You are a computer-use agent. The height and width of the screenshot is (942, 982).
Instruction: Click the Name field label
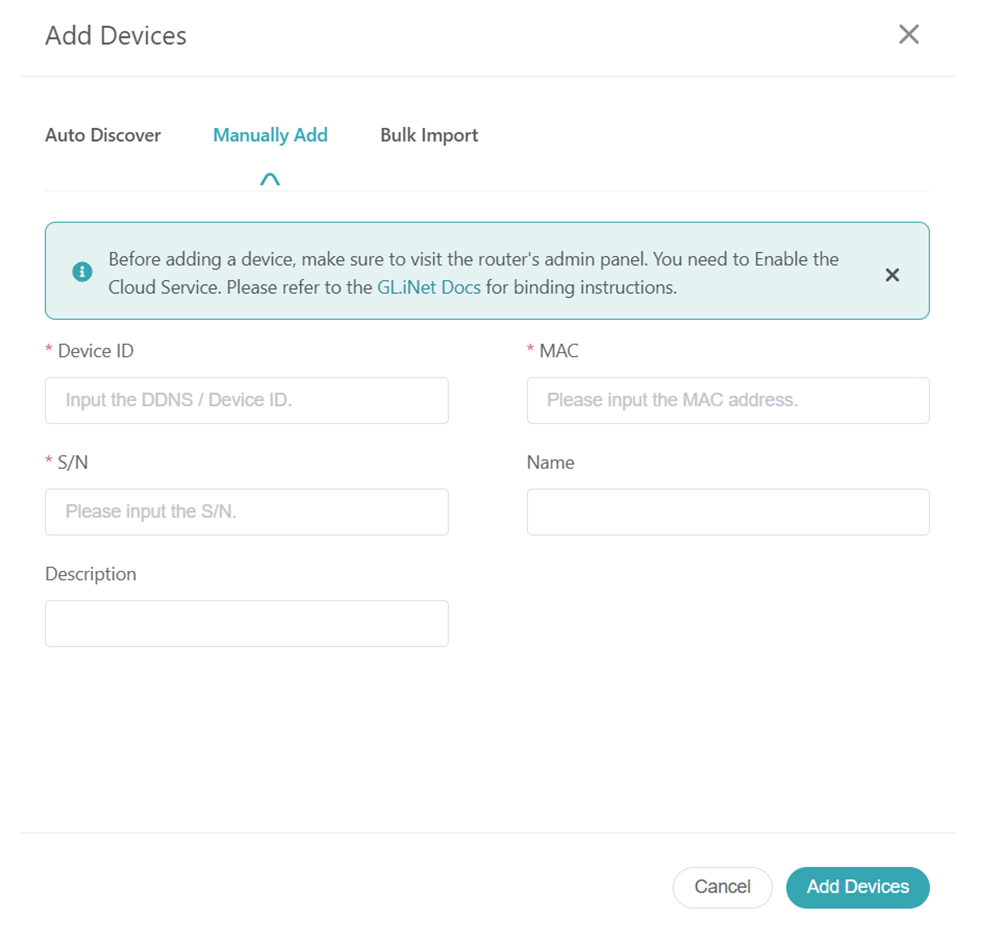(550, 463)
